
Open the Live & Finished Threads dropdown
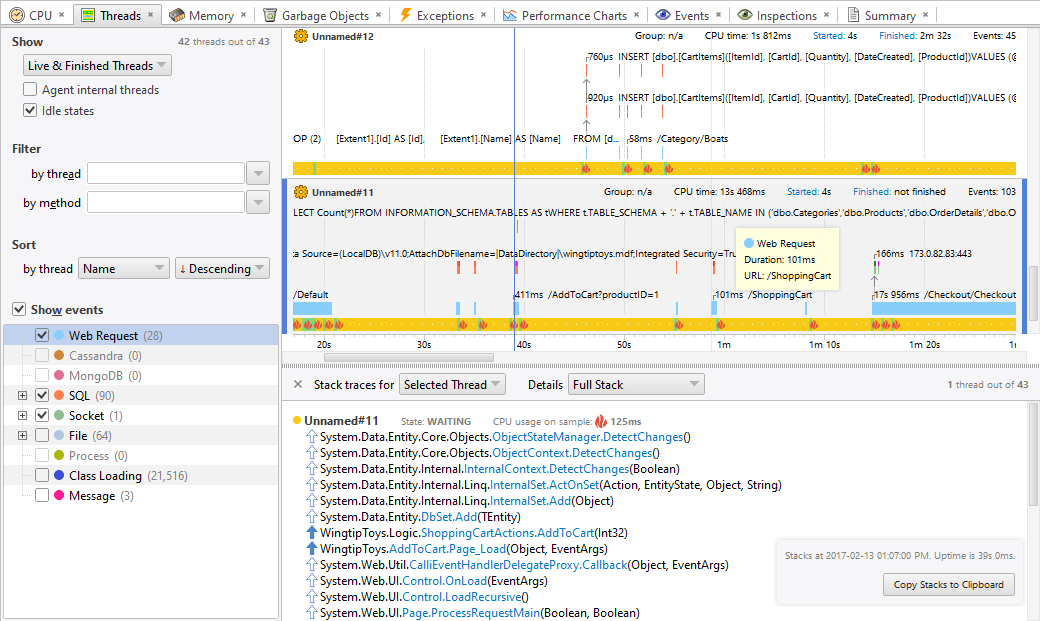[x=97, y=66]
